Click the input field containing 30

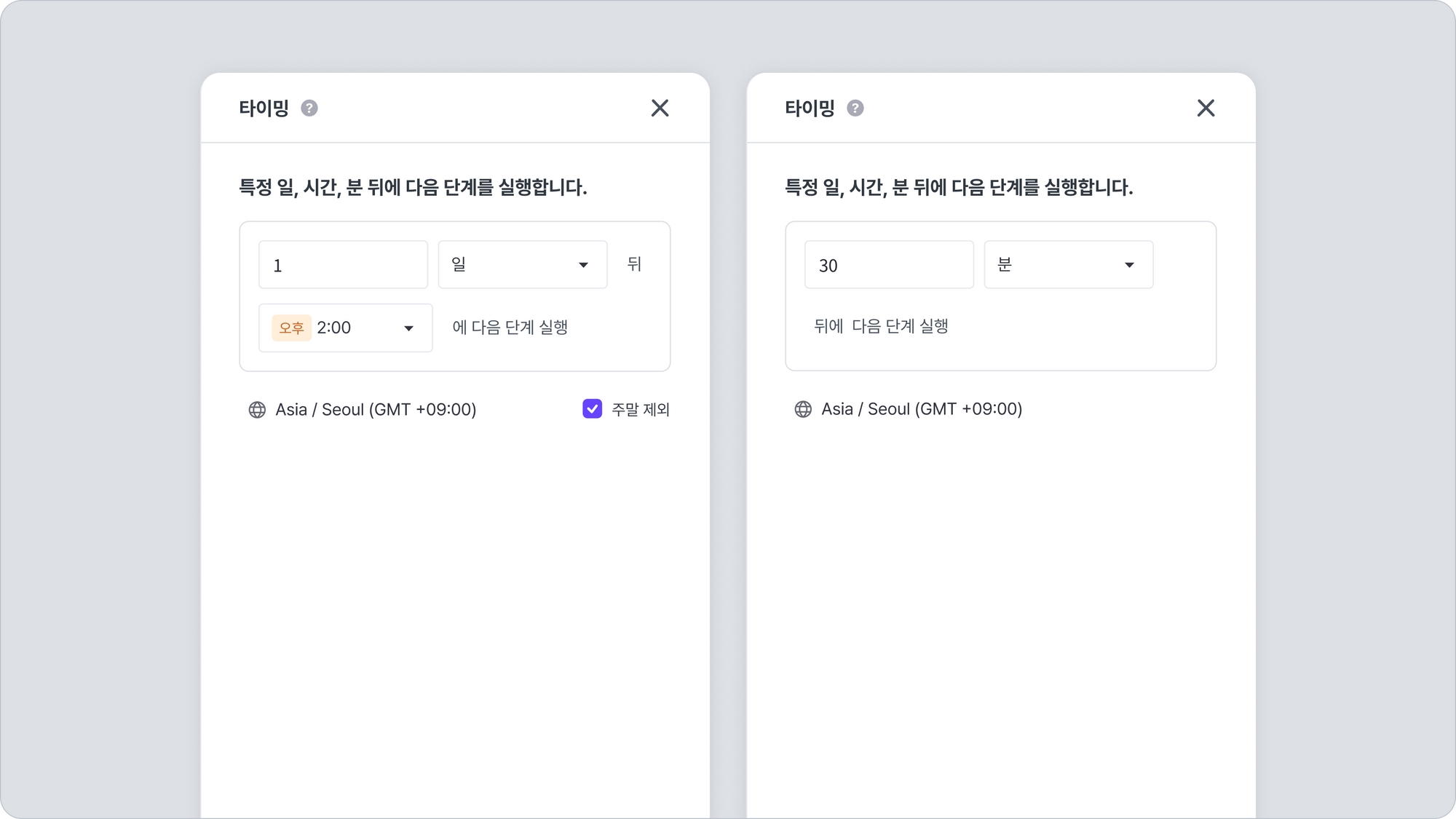888,265
